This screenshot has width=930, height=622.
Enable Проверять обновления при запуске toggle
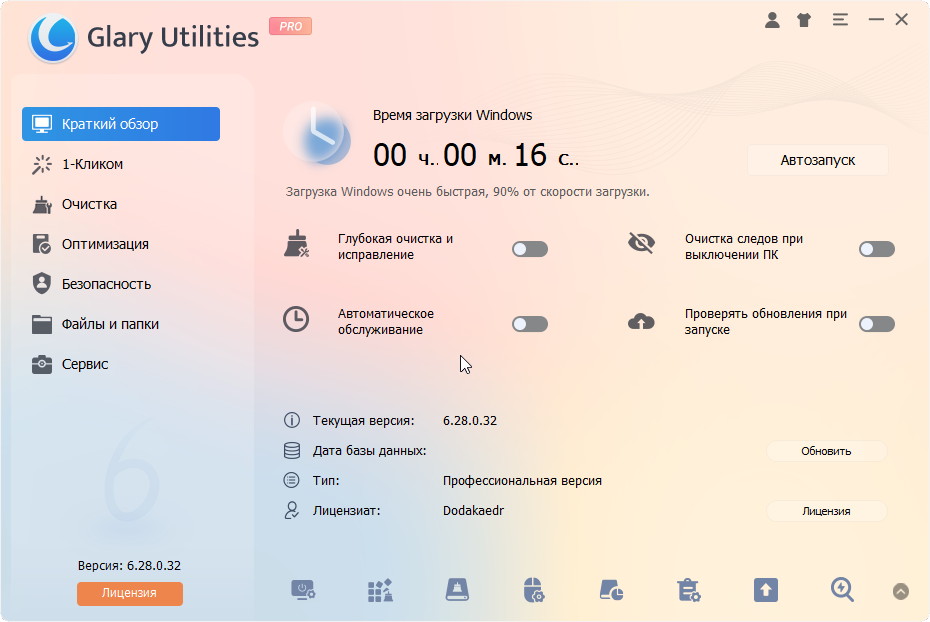click(x=877, y=324)
